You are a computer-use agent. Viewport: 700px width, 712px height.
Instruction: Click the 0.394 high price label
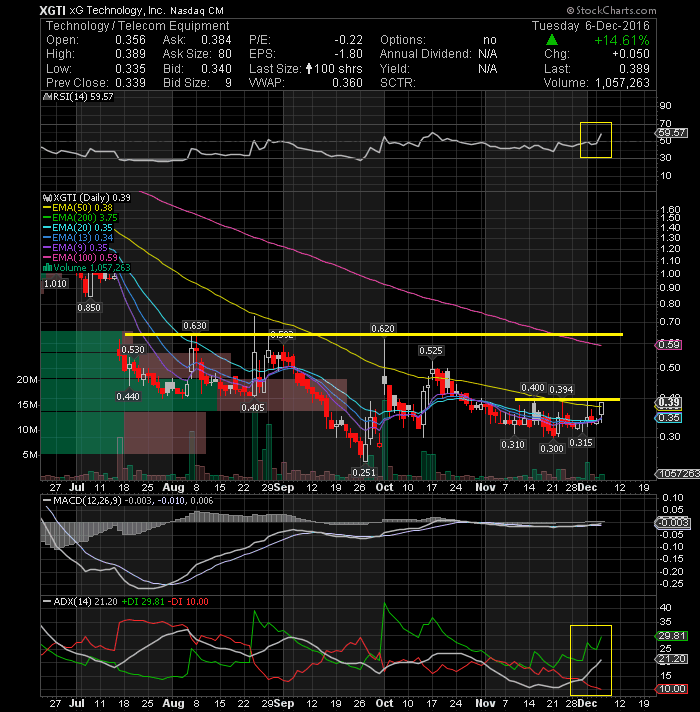pos(562,390)
